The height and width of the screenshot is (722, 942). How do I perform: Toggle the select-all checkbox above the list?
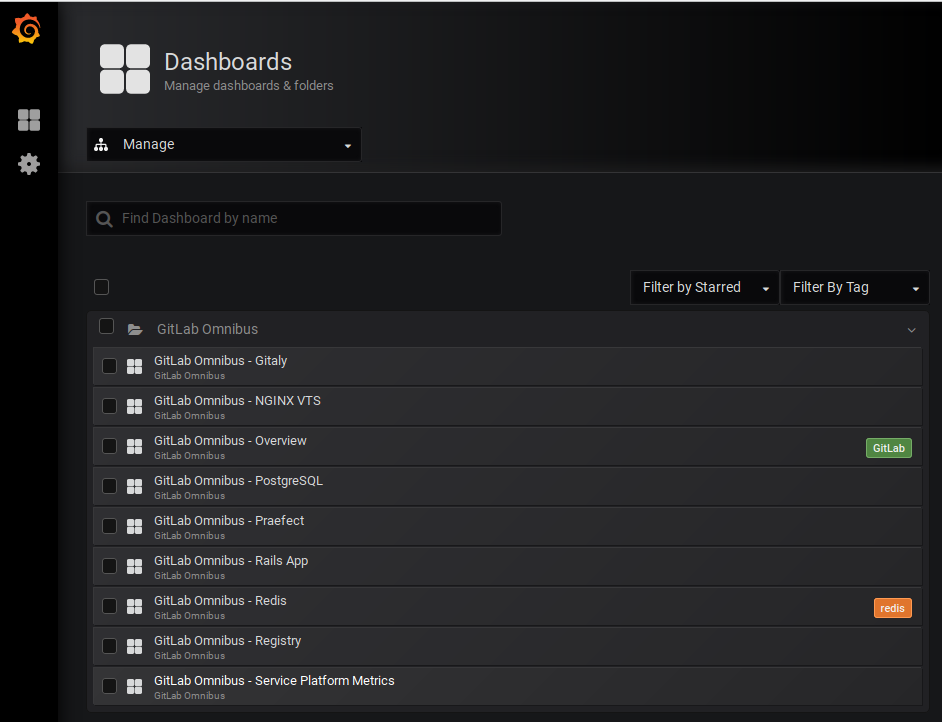click(x=102, y=287)
